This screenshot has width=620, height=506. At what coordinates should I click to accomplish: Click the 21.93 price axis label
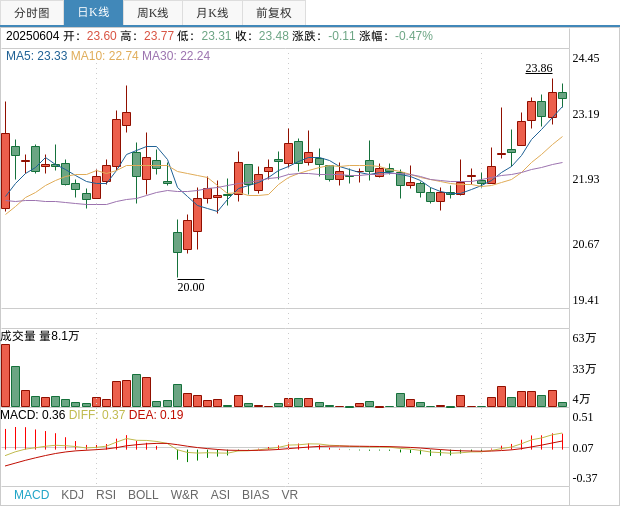pyautogui.click(x=586, y=179)
